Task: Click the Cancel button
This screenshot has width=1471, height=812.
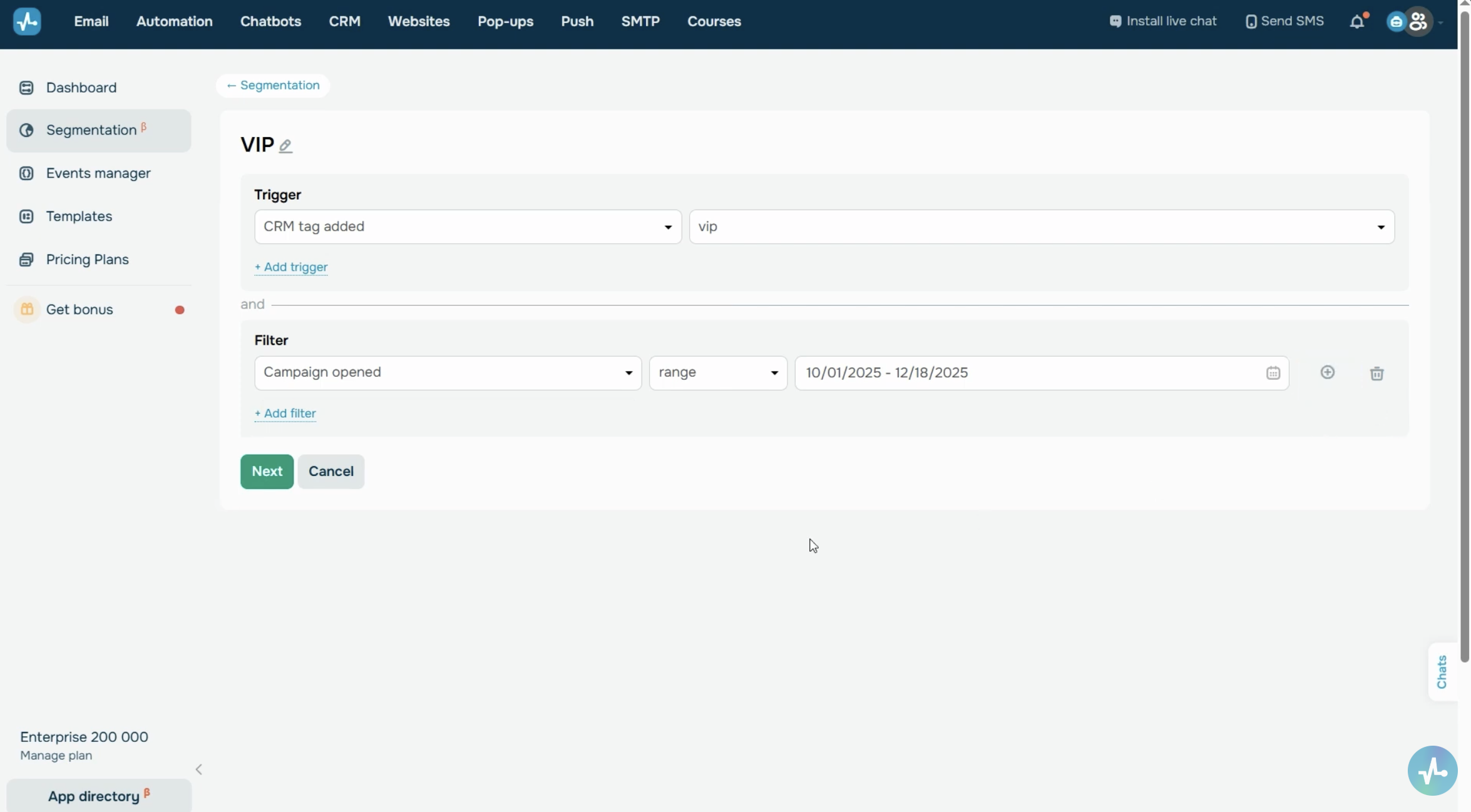Action: pyautogui.click(x=331, y=472)
